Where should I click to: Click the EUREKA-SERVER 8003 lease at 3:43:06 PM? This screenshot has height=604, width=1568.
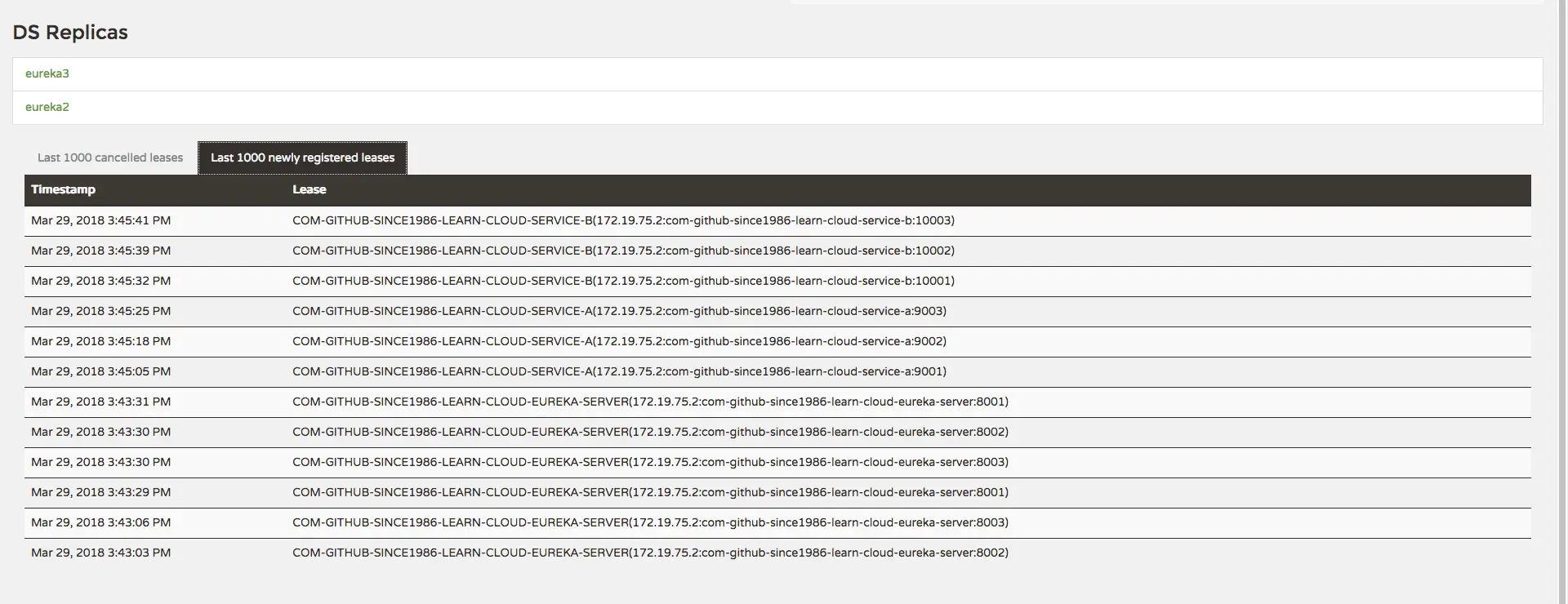(650, 522)
